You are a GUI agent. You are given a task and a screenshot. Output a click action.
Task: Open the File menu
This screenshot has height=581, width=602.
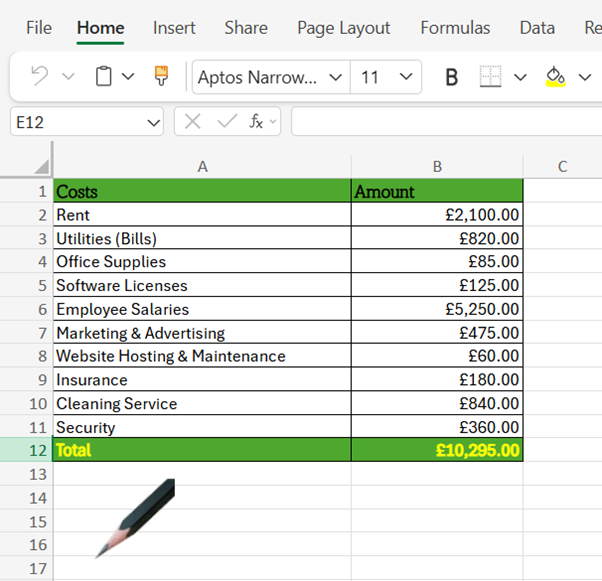click(x=39, y=28)
